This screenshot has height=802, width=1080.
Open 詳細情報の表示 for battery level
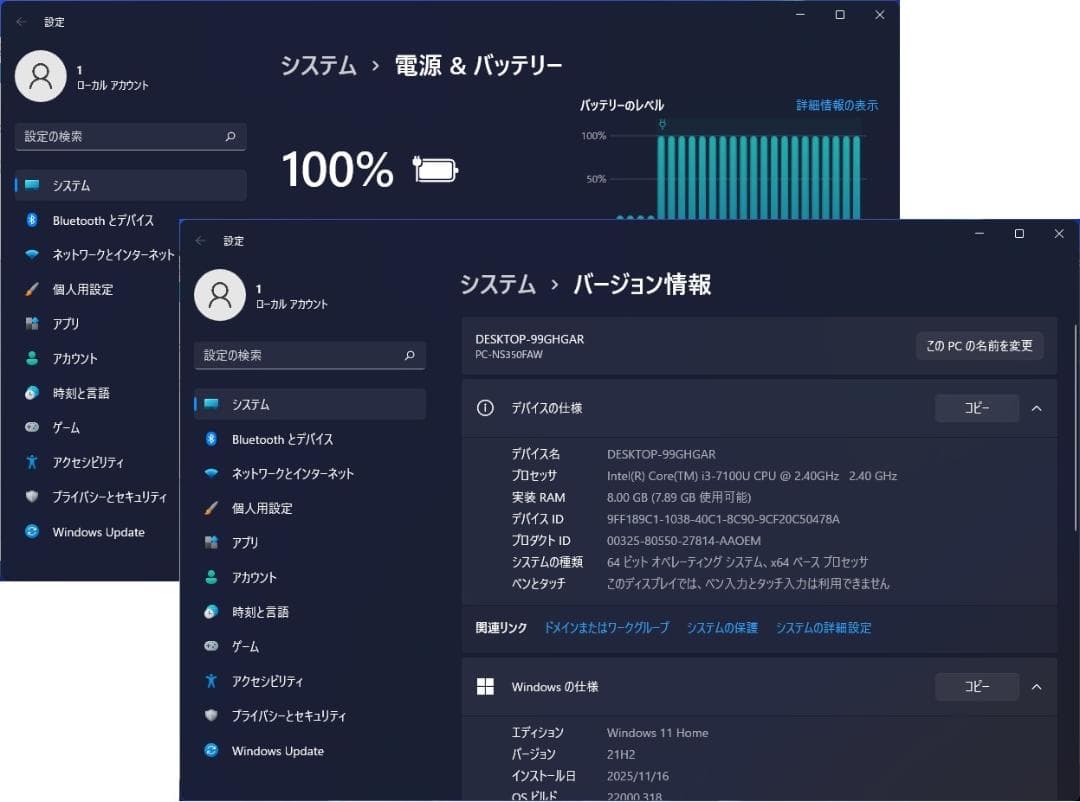coord(836,104)
